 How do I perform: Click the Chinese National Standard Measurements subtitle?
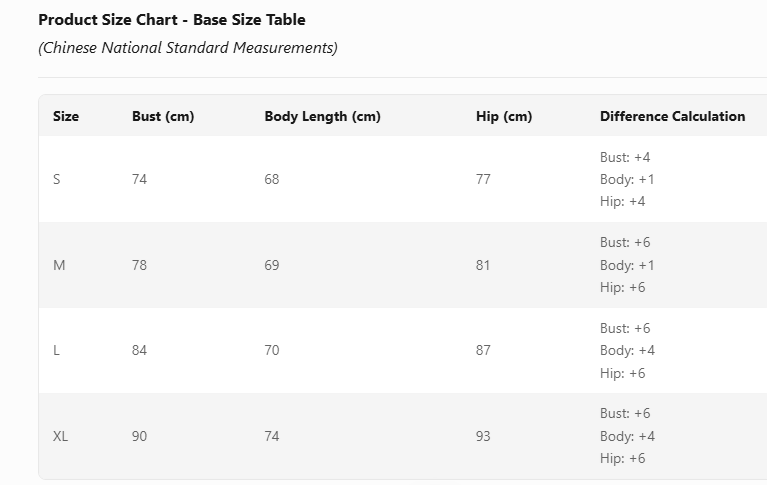[x=188, y=47]
